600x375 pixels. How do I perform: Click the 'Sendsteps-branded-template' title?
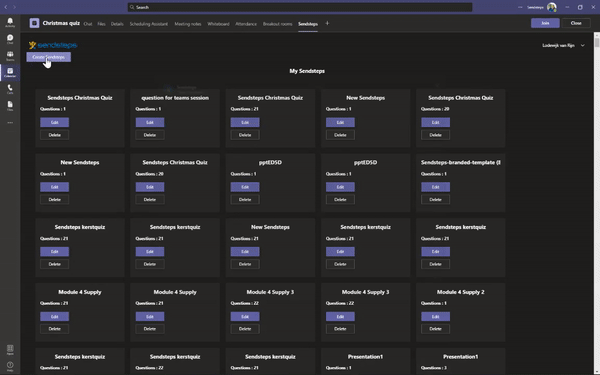461,162
